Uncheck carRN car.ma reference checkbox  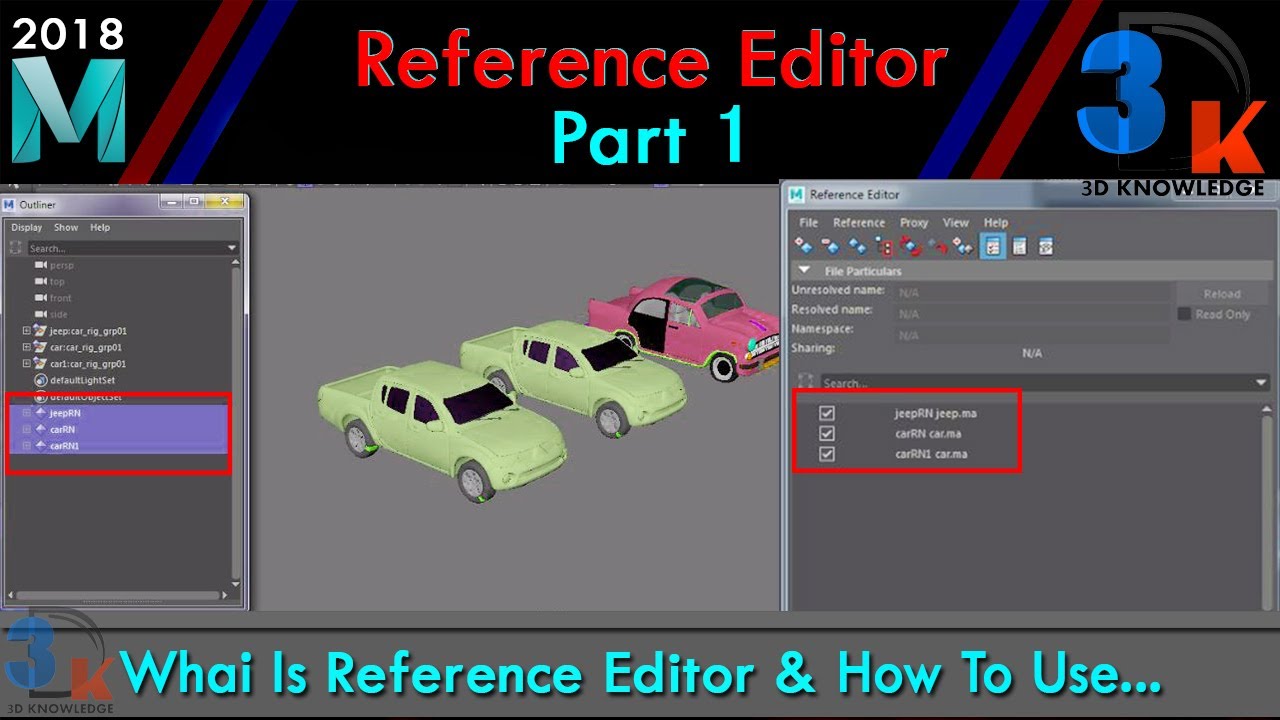click(x=826, y=433)
